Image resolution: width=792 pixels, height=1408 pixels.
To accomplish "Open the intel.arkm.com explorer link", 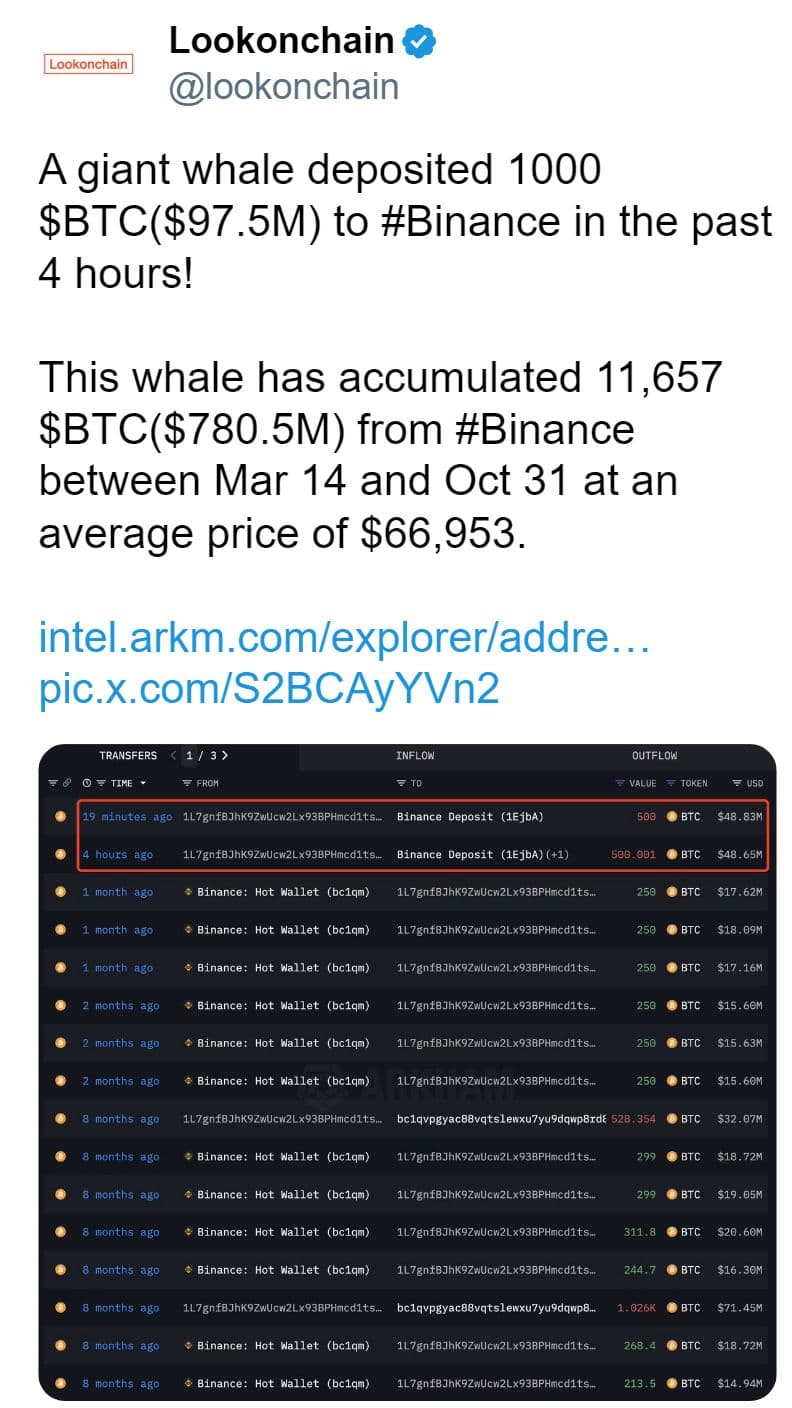I will click(344, 636).
